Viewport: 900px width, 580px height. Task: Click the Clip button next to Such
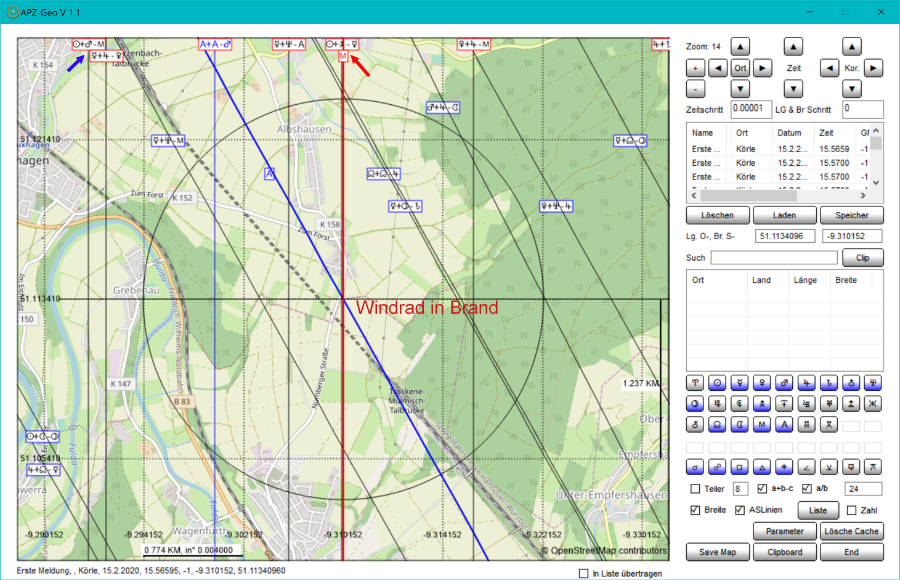(x=863, y=258)
